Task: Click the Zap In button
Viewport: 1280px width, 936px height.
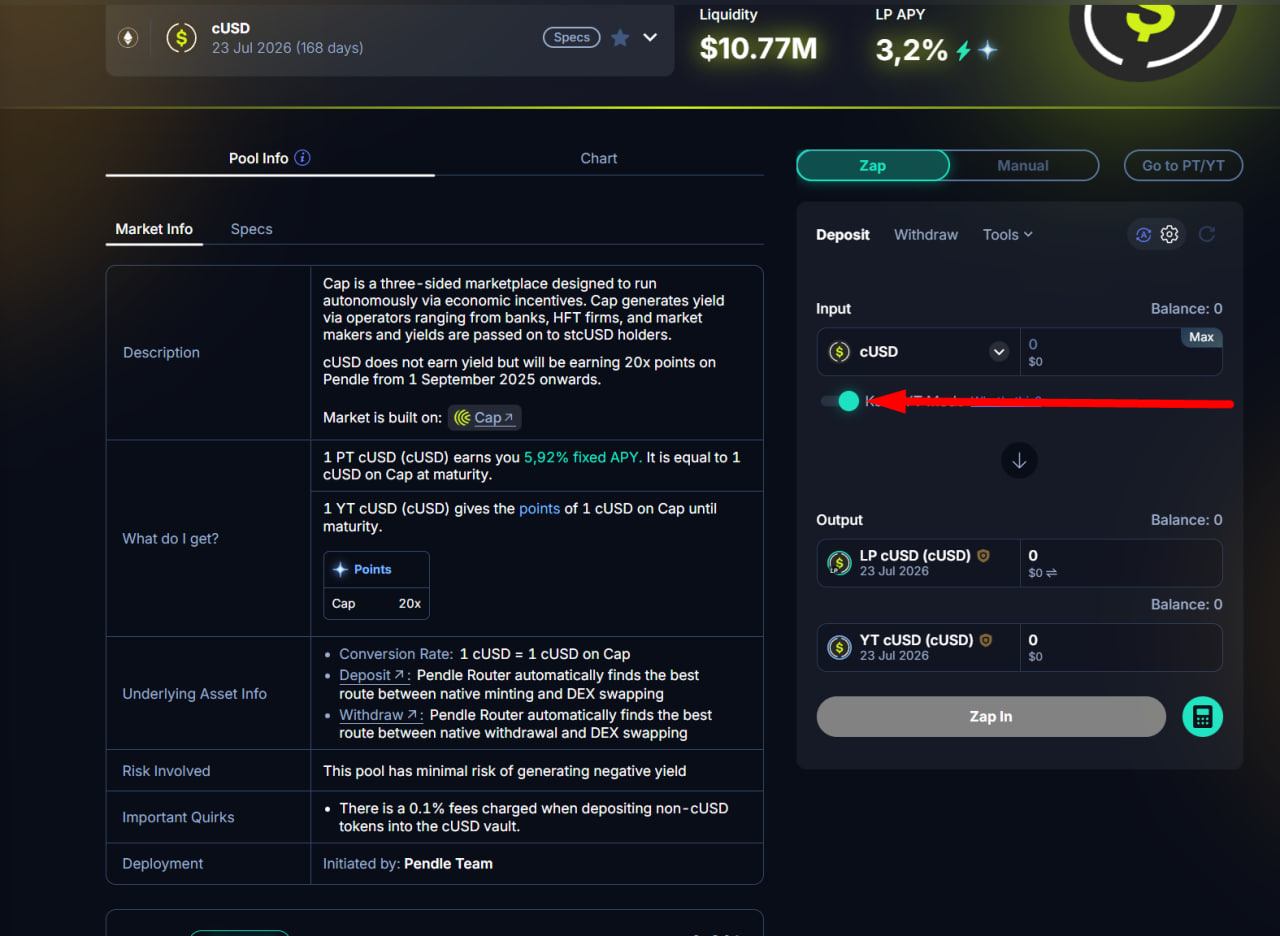Action: (x=991, y=716)
